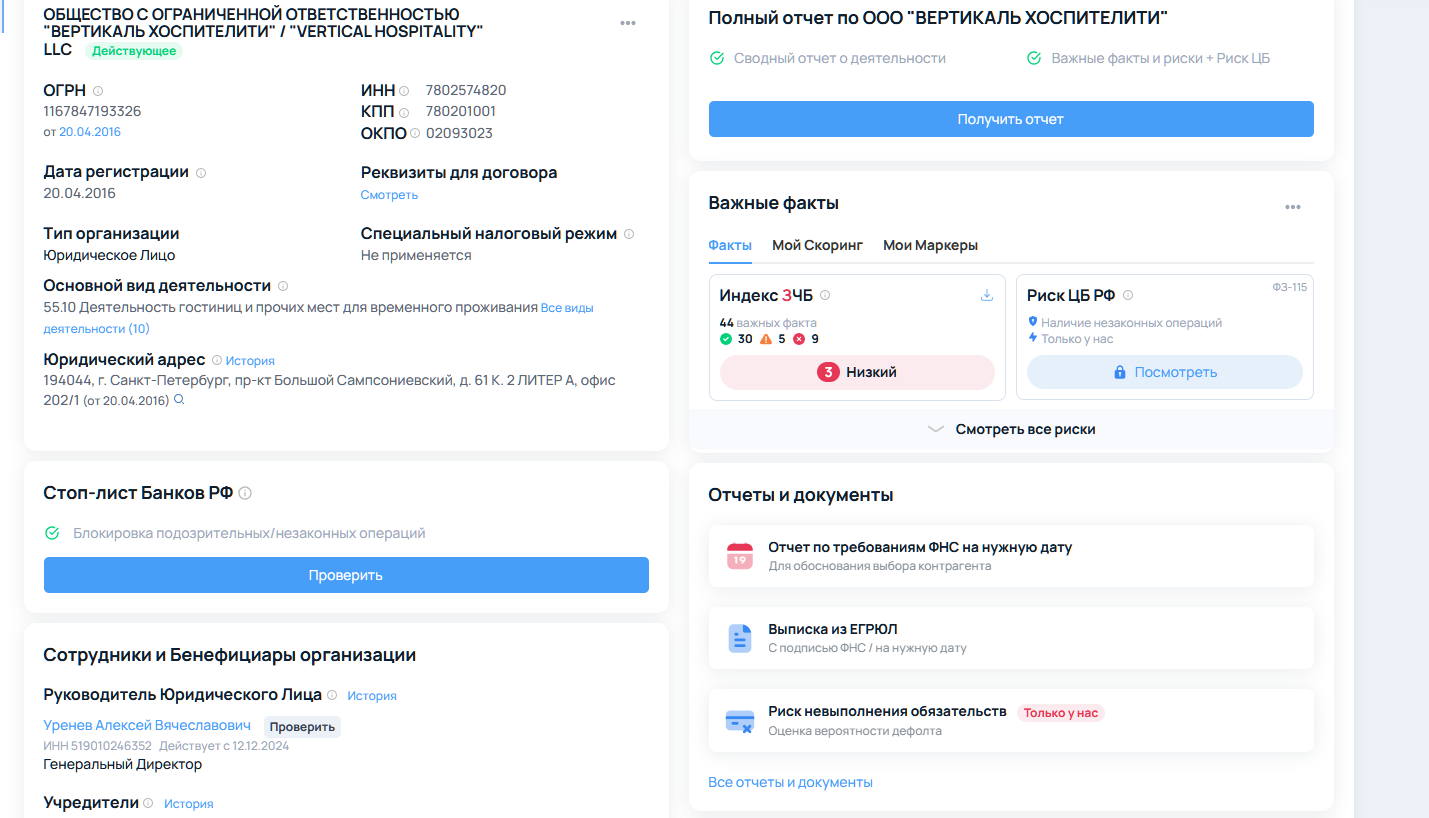Click the magnifier icon after legal address
The image size is (1429, 818).
179,400
